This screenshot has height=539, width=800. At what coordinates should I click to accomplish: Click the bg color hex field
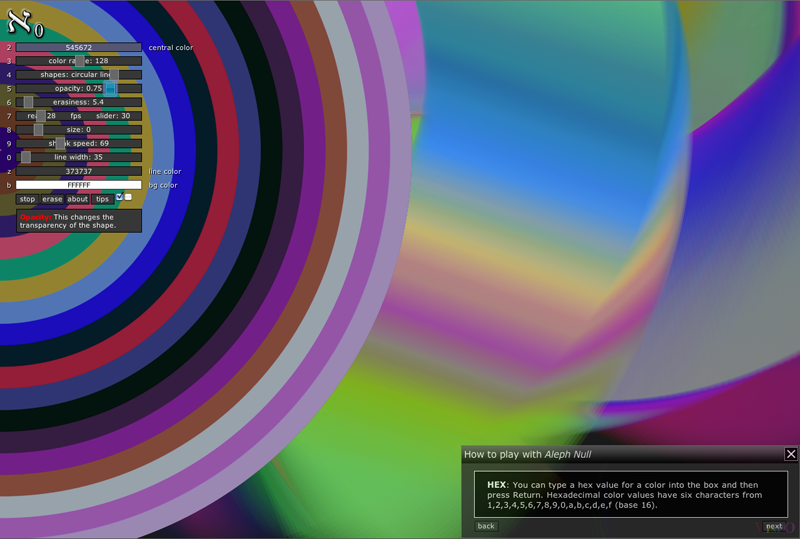tap(78, 185)
